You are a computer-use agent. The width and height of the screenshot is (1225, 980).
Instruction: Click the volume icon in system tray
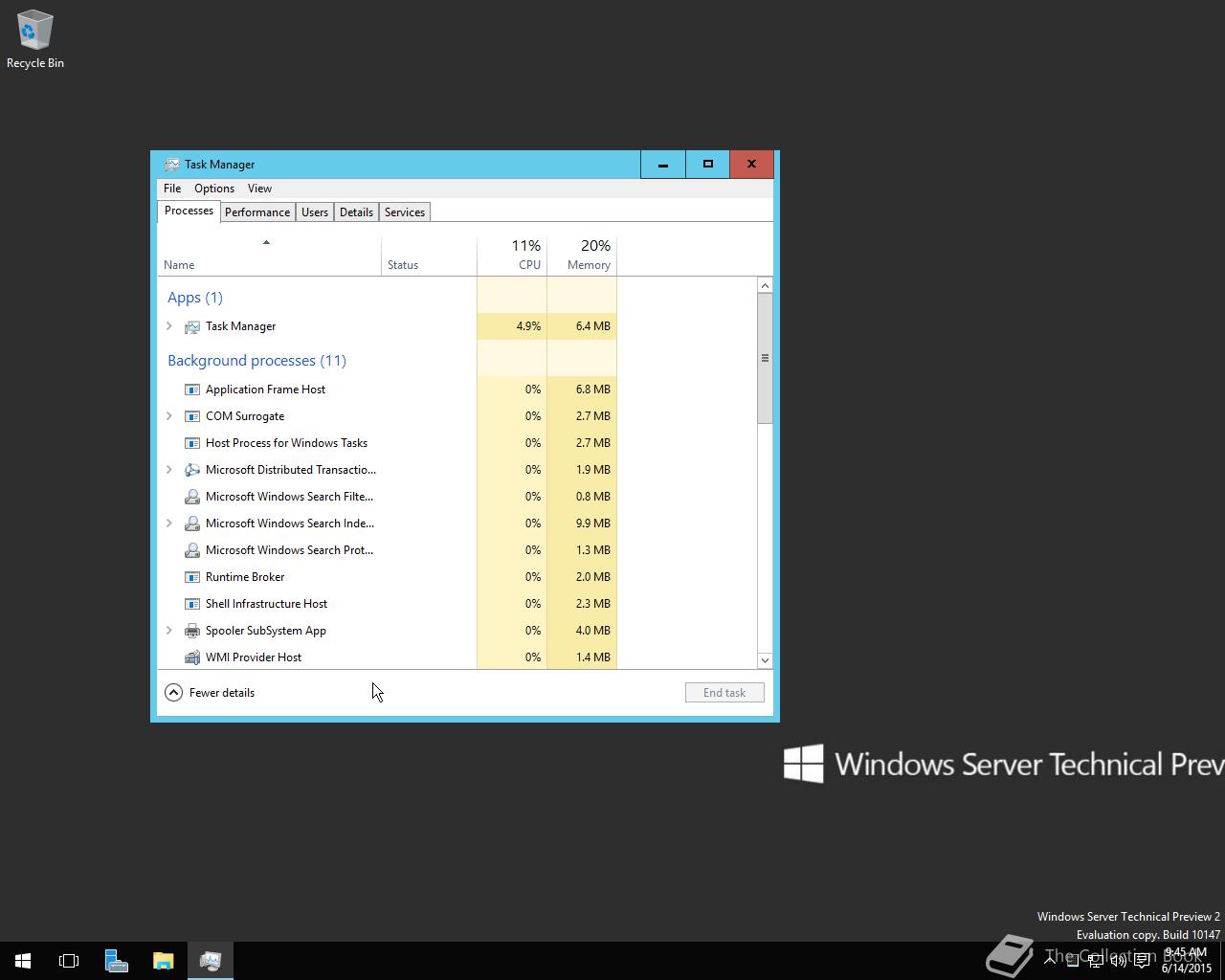[1118, 961]
